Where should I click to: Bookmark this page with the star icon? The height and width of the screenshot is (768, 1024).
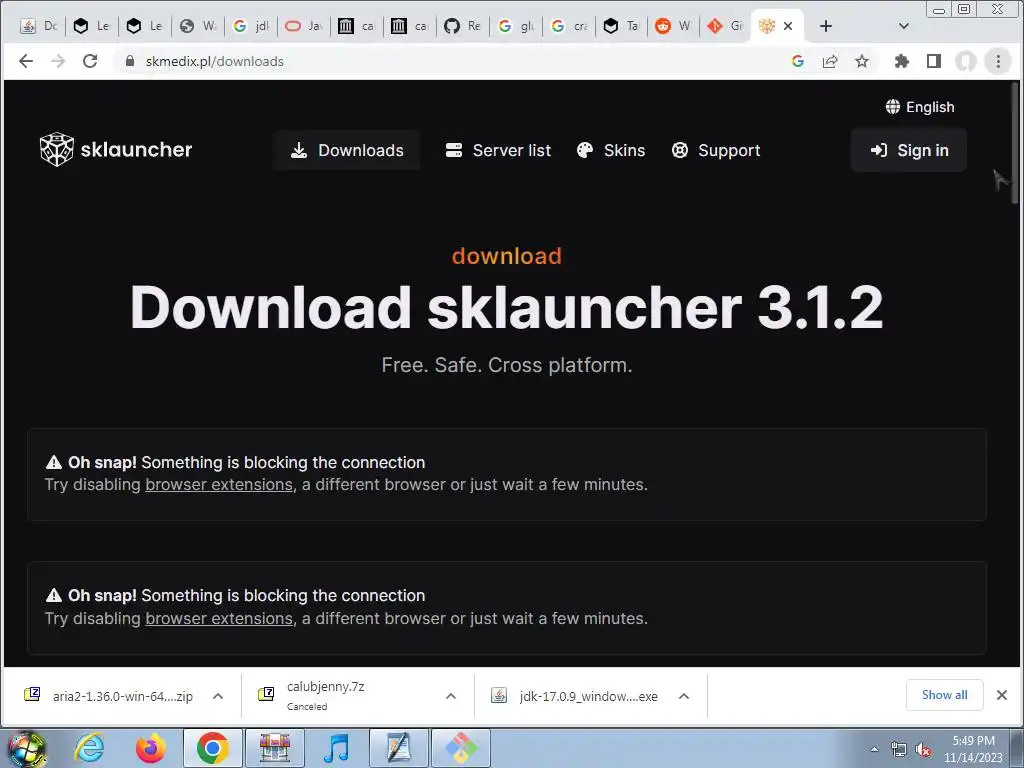click(862, 61)
